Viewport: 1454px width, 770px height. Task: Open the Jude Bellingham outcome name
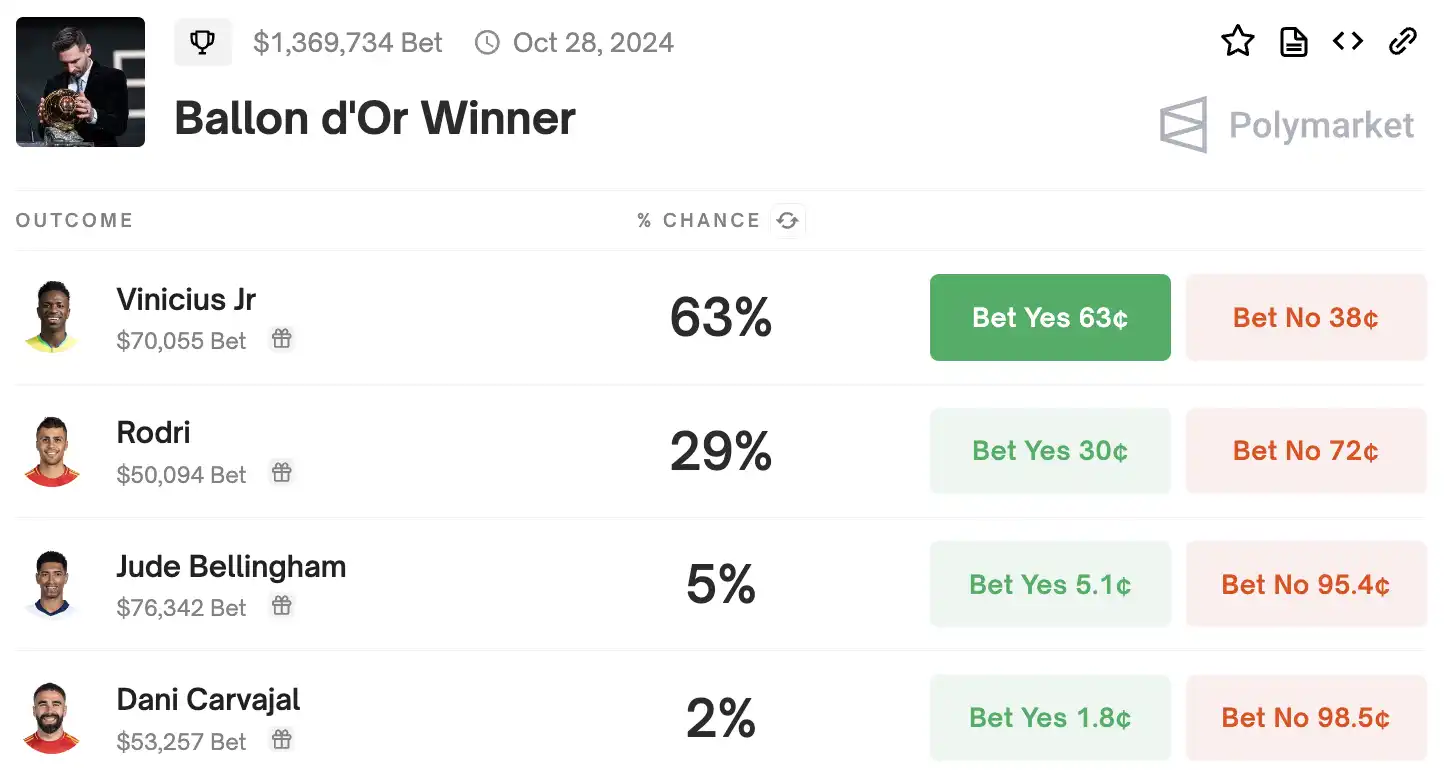[x=231, y=567]
